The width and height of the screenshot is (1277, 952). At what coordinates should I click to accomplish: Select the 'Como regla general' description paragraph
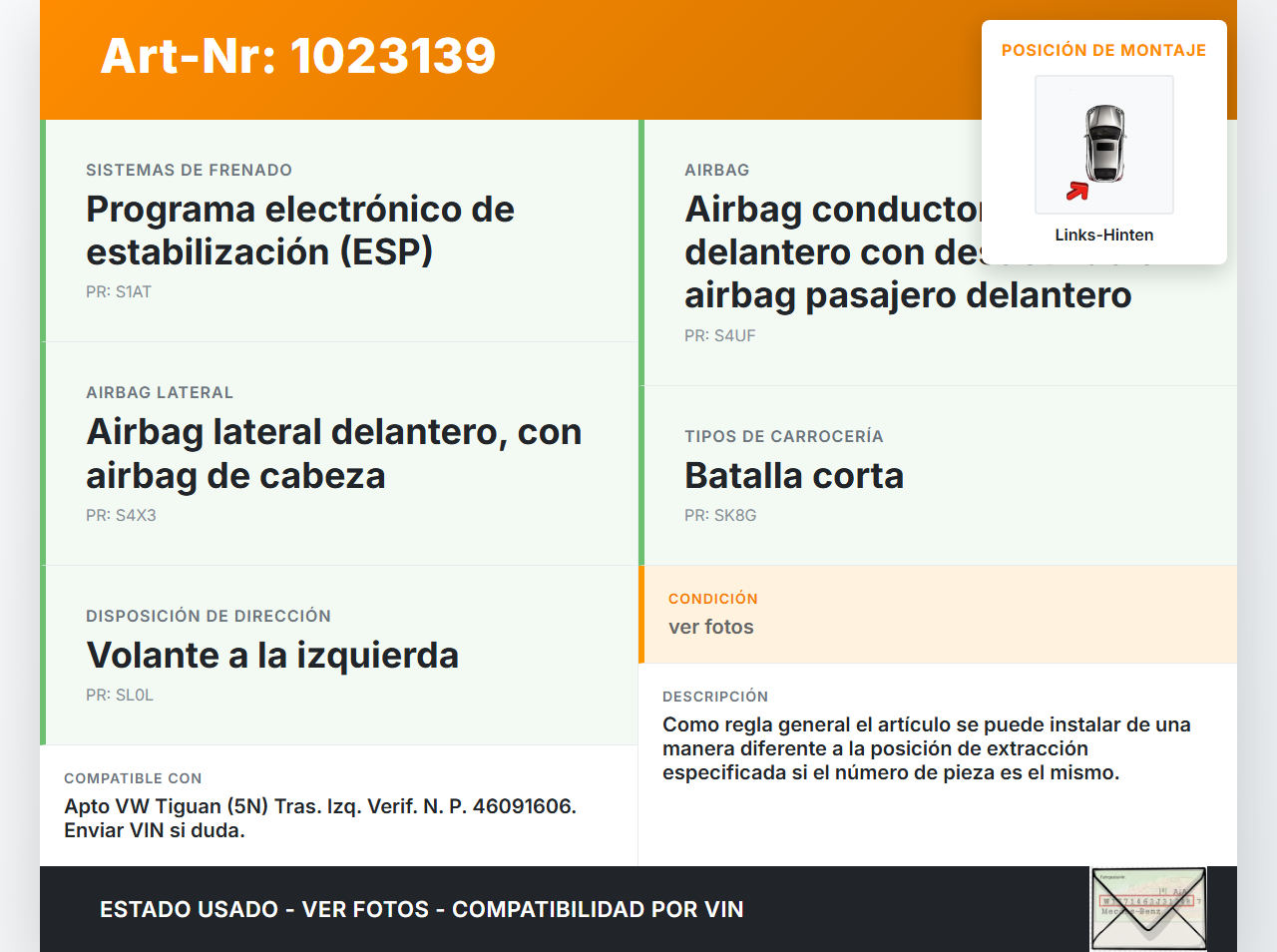[927, 748]
